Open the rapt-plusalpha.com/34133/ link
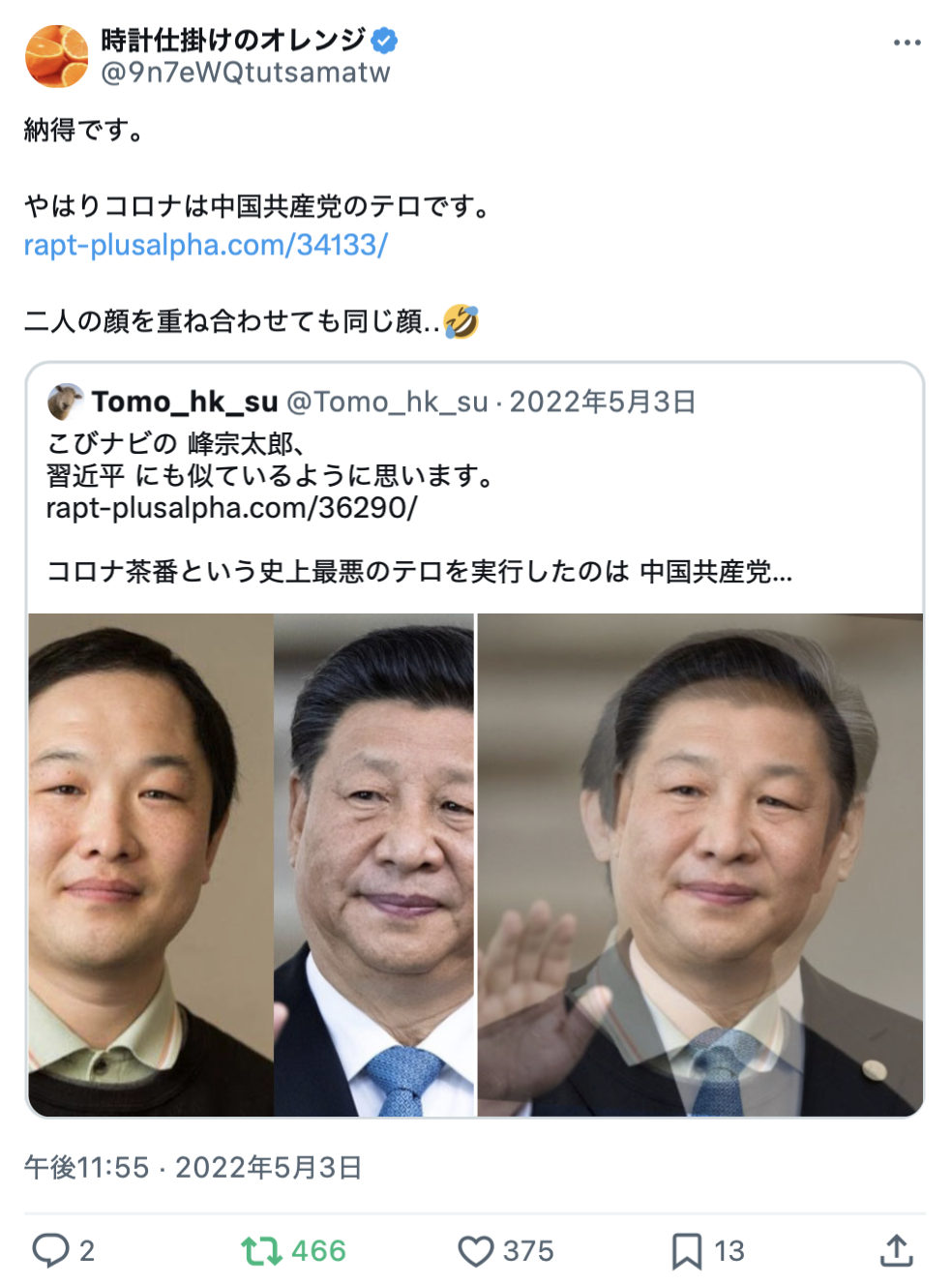Screen dimensions: 952x1285 (x=205, y=245)
